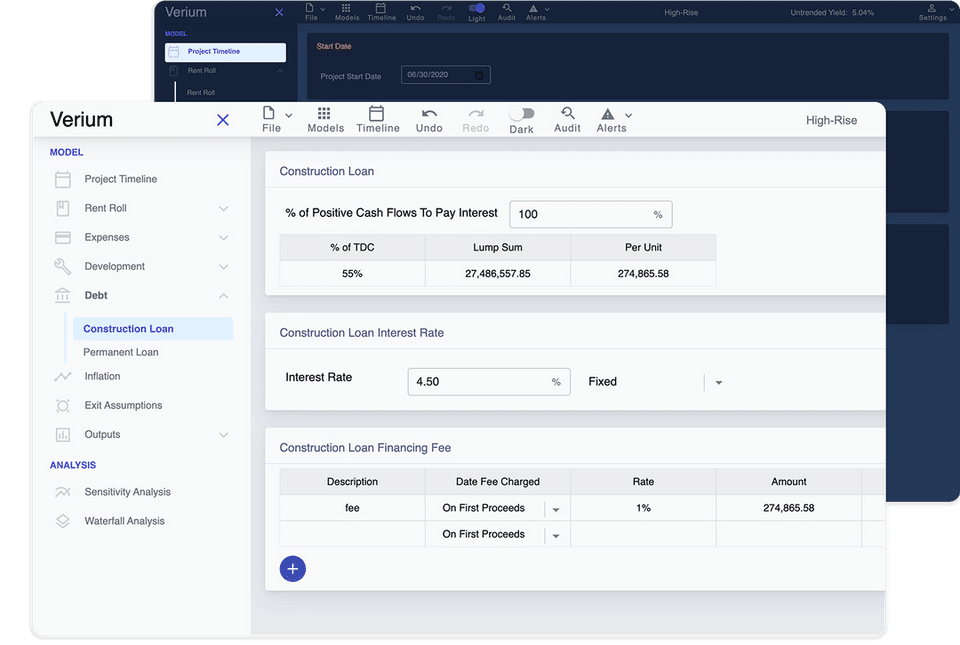
Task: Click Untrended Yield 5.04% in back window
Action: (x=832, y=13)
